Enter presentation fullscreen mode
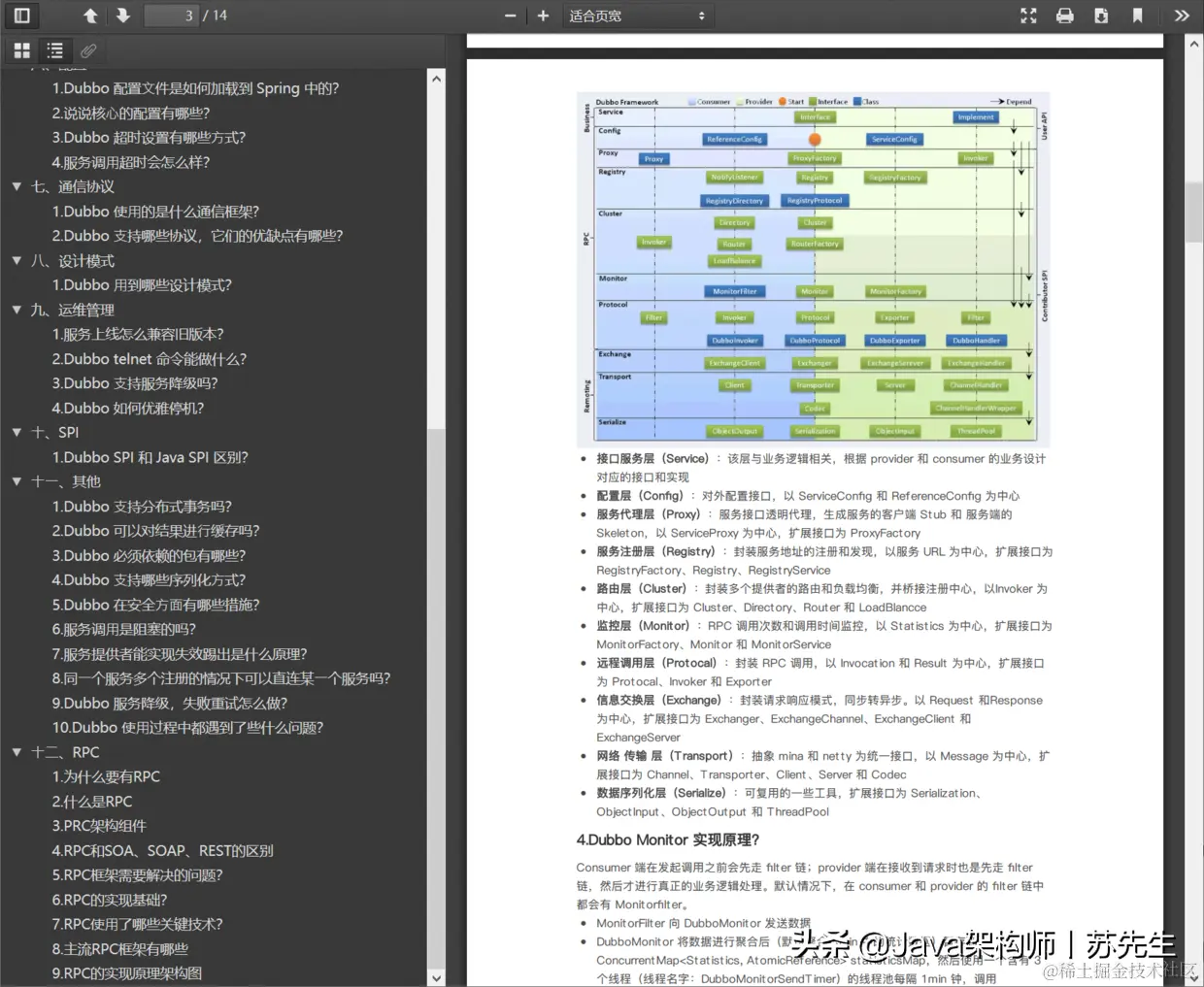Viewport: 1204px width, 987px height. pyautogui.click(x=1029, y=16)
